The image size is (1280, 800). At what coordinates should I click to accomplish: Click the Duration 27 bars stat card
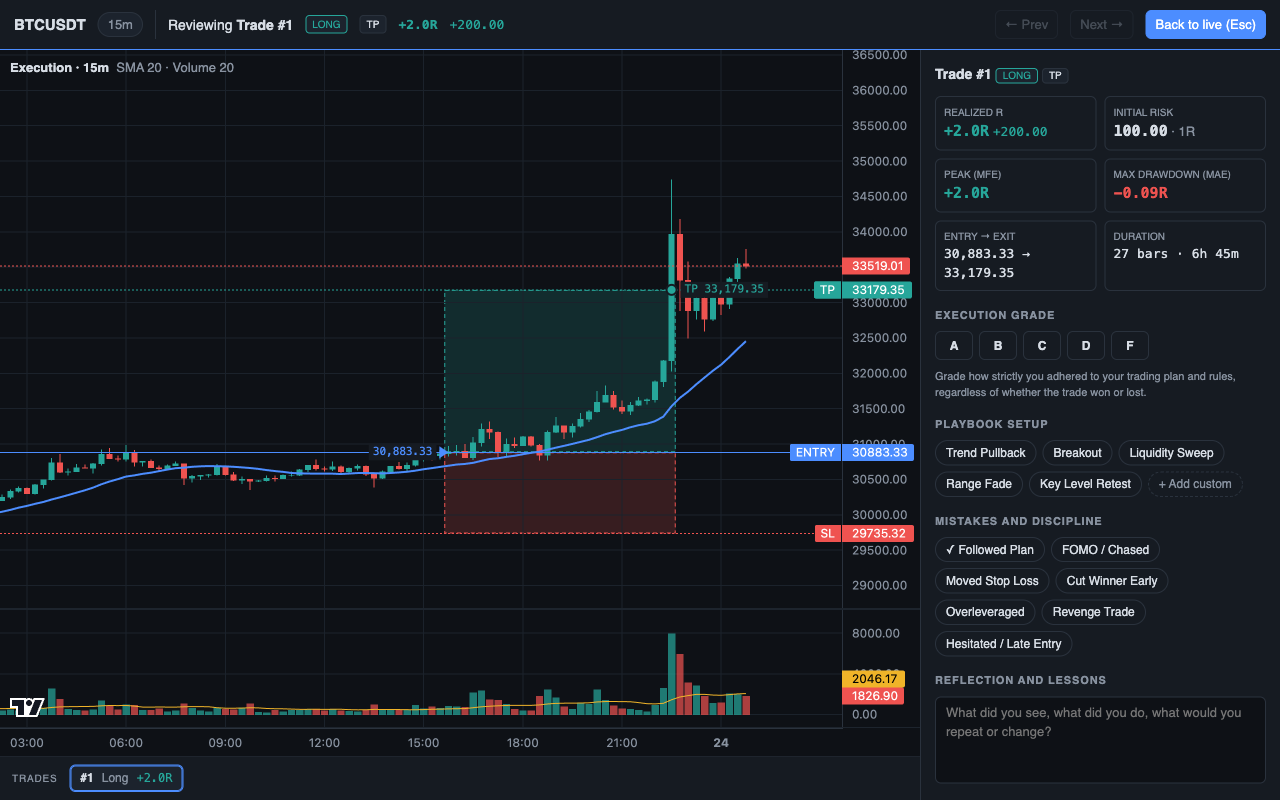[1185, 255]
